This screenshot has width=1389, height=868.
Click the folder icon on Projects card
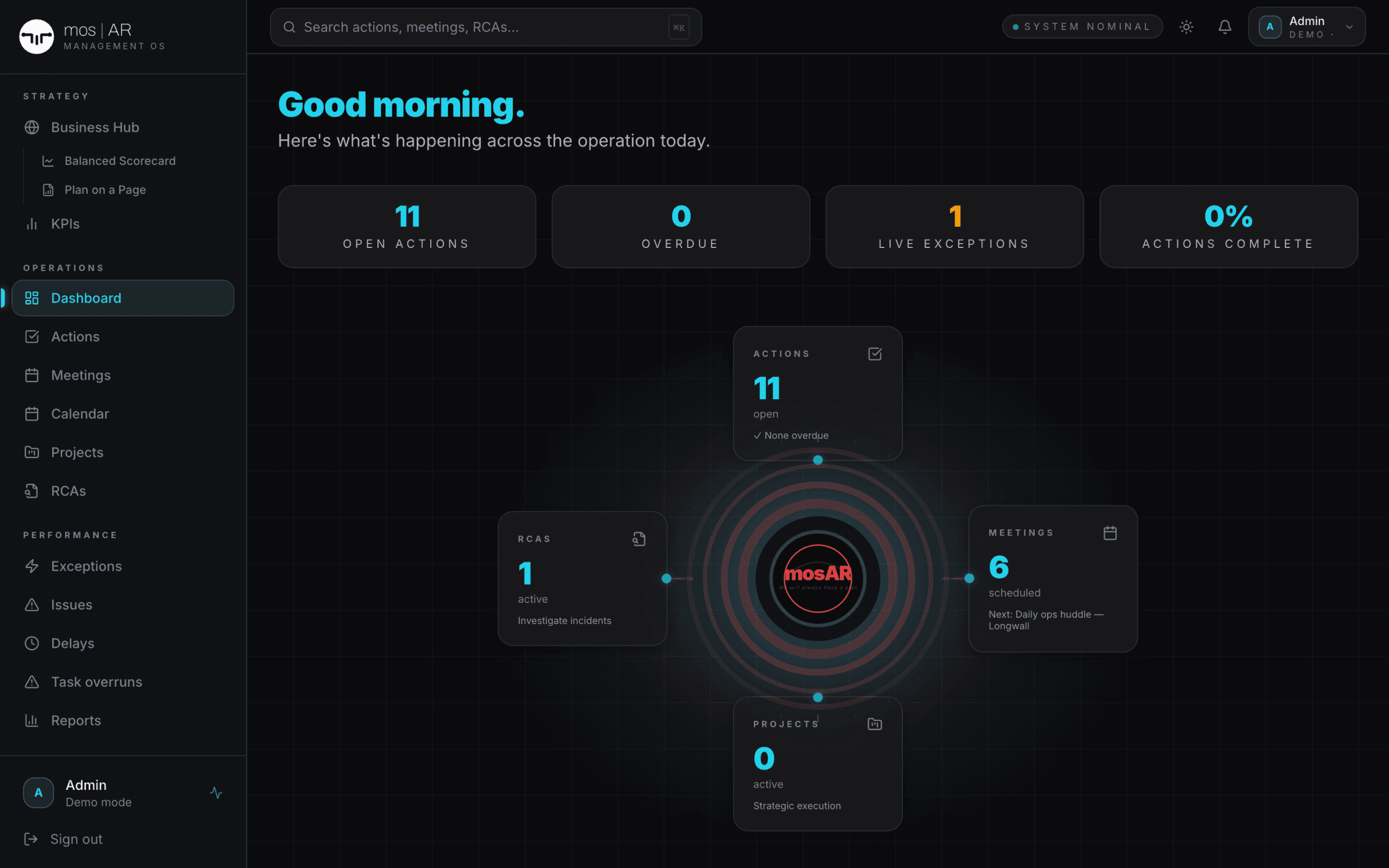tap(875, 724)
